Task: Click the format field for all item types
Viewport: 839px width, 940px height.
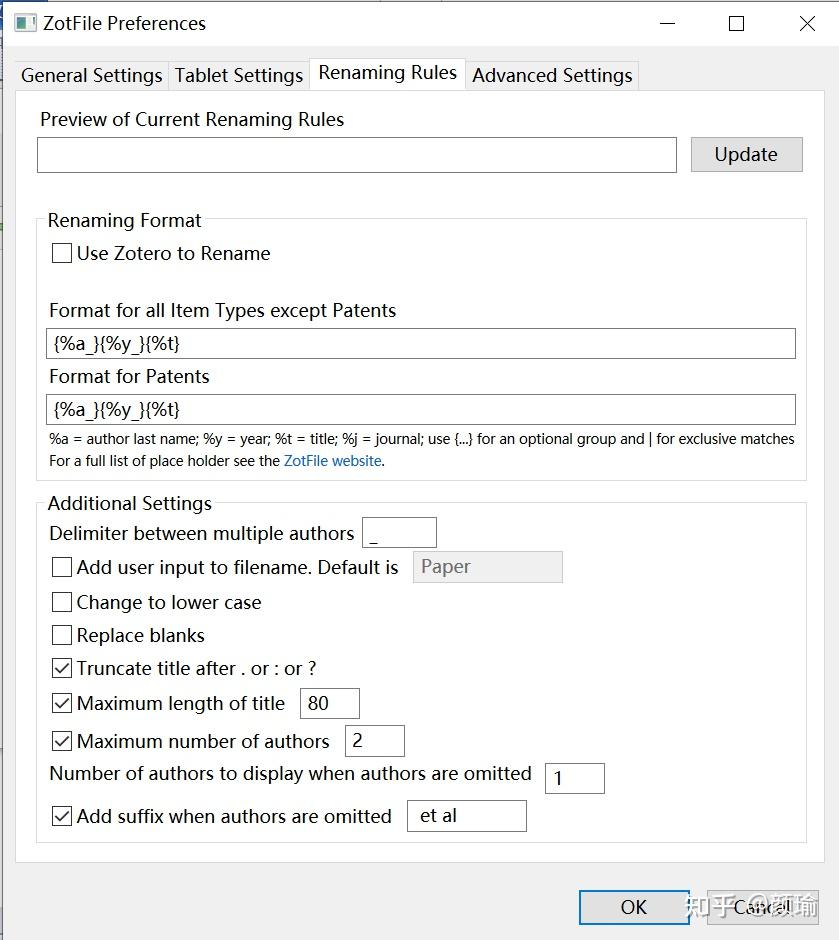Action: pos(420,343)
